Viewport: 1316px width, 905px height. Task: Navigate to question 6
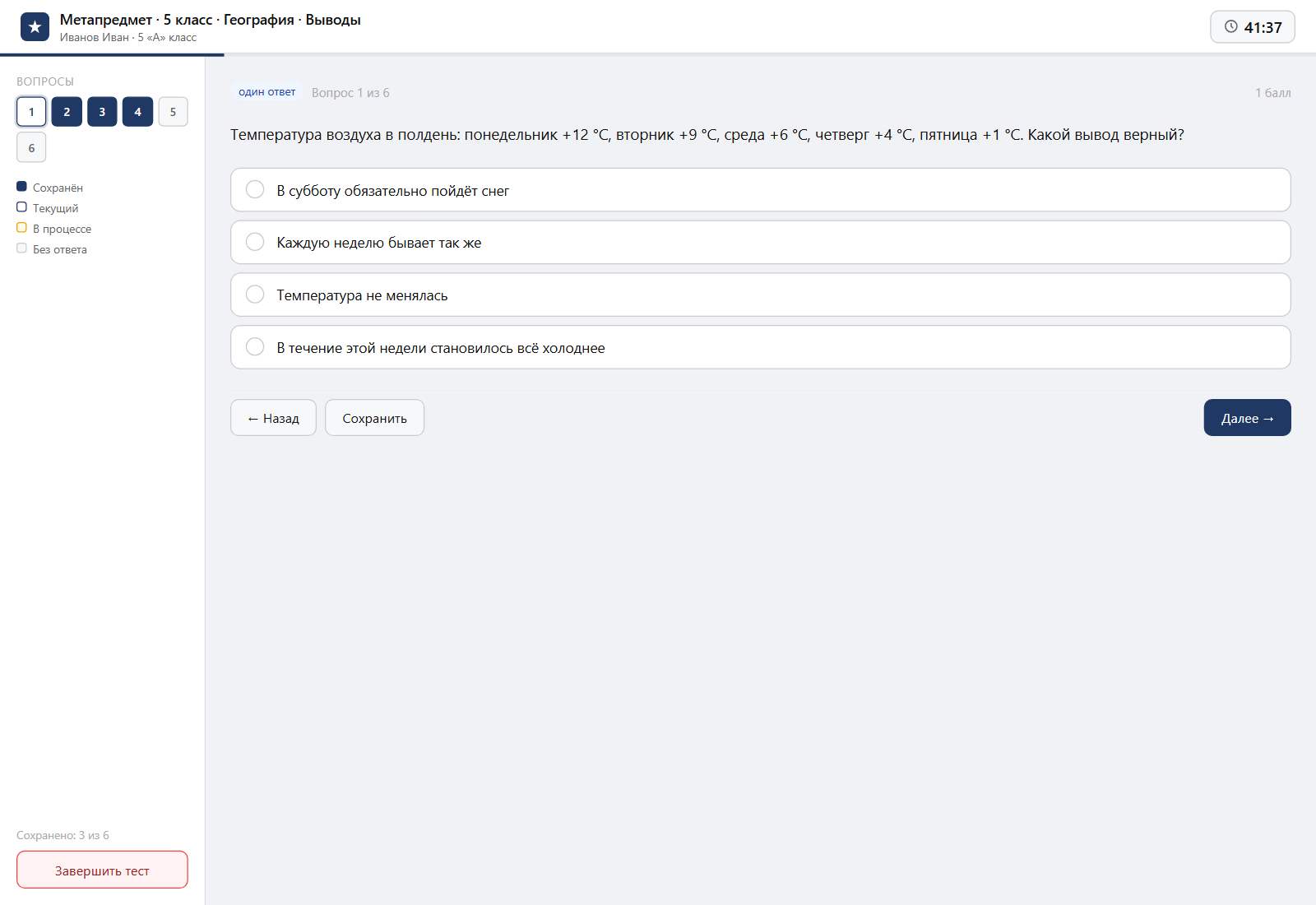click(x=31, y=148)
